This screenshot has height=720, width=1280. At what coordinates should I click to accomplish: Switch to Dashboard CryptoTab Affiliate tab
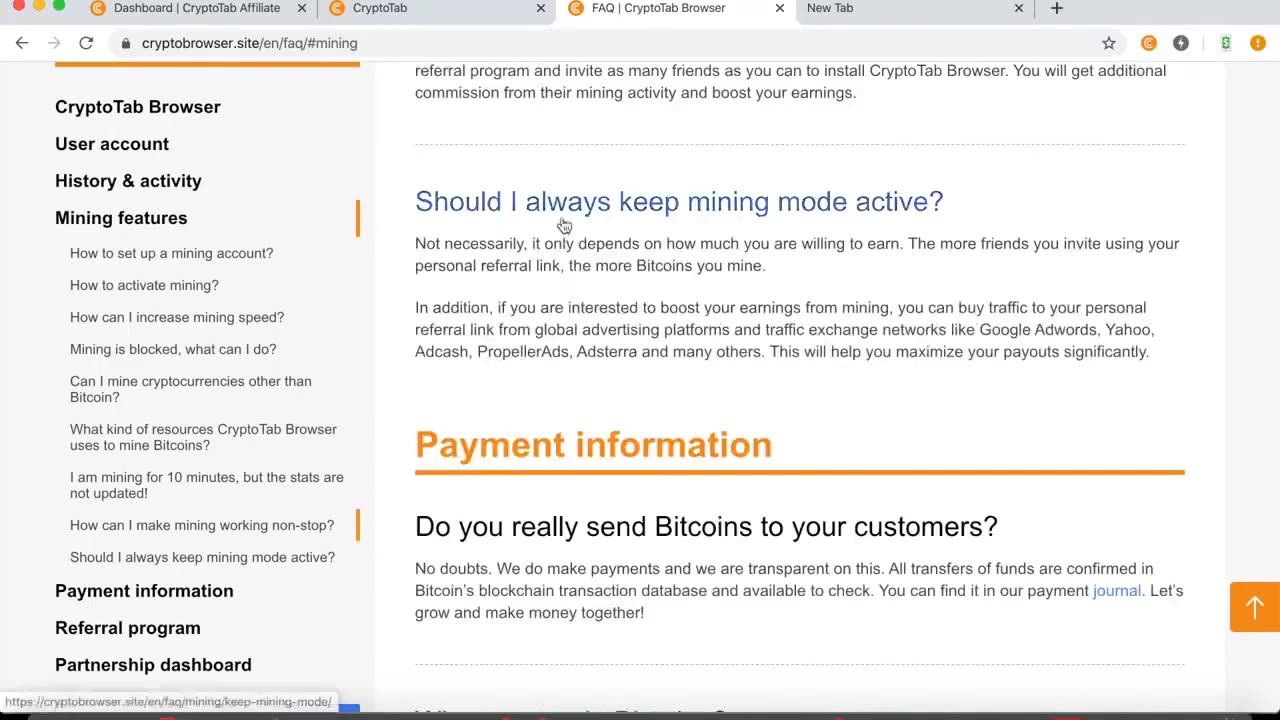click(196, 8)
